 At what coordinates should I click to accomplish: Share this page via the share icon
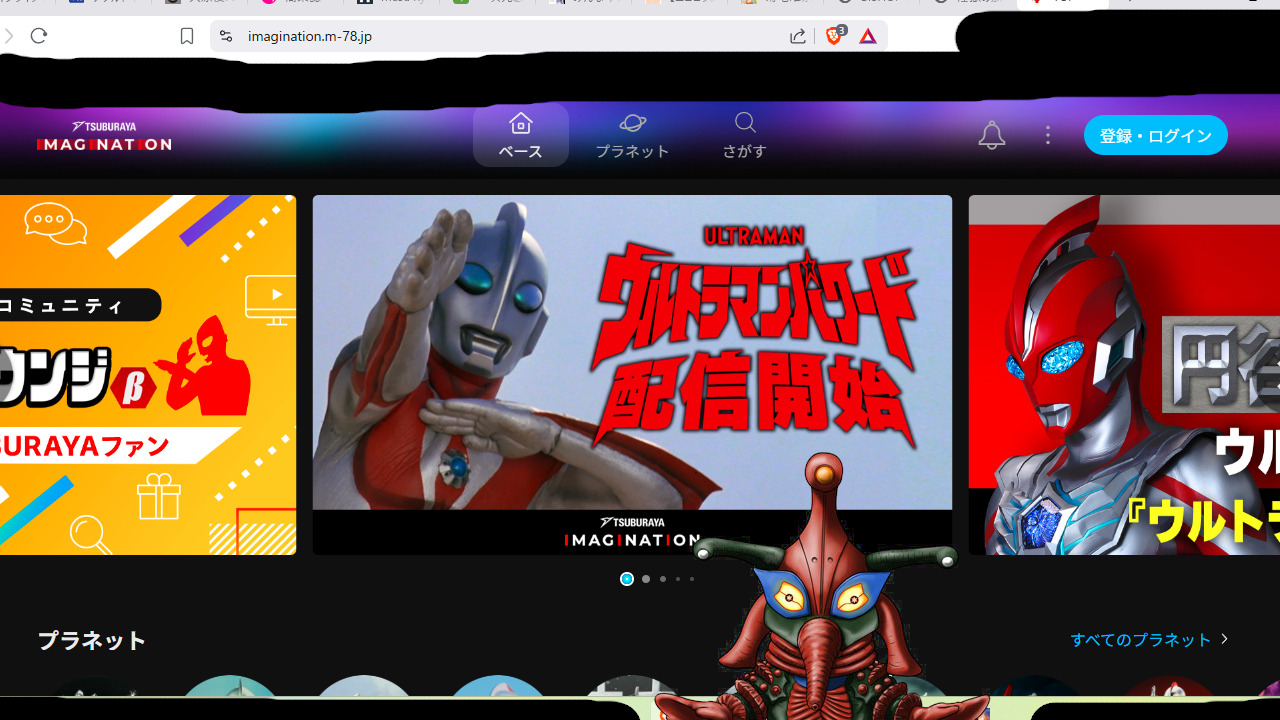798,36
